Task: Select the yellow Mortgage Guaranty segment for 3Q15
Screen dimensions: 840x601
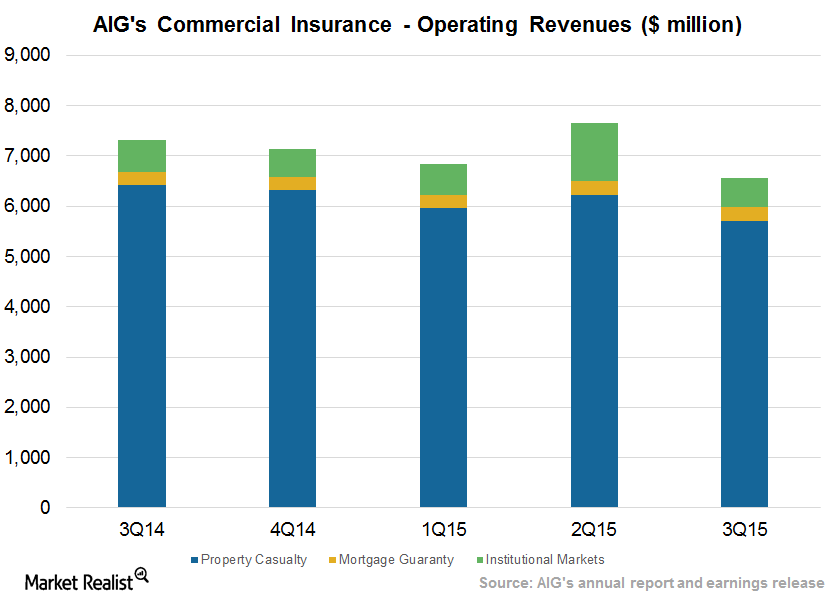Action: point(745,214)
